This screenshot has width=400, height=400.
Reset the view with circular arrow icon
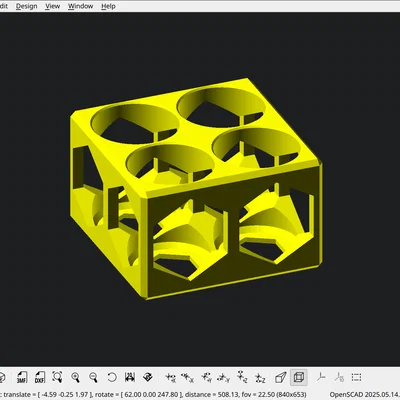click(112, 377)
